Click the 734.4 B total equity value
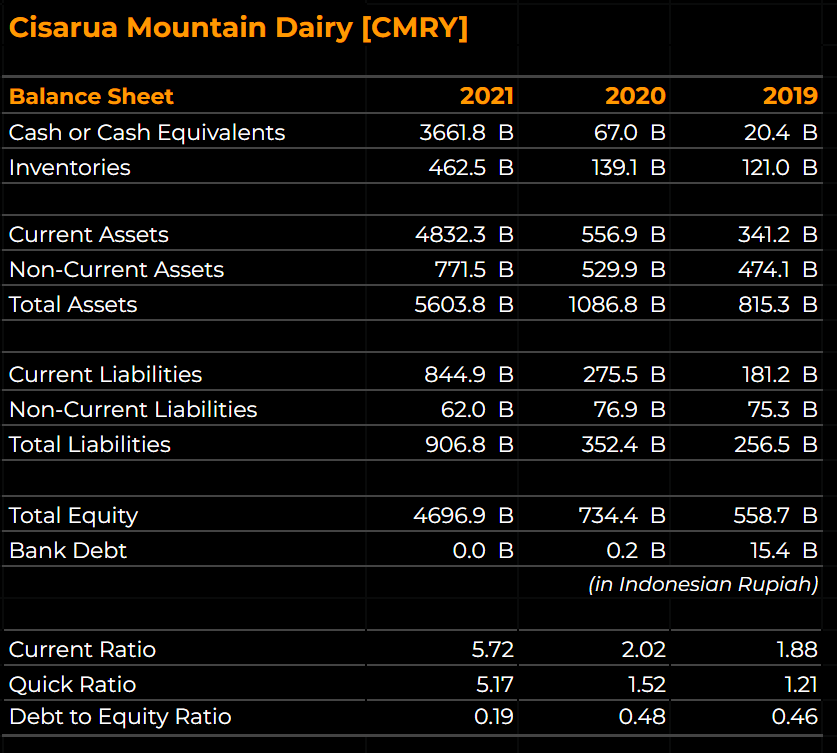The width and height of the screenshot is (837, 753). click(x=622, y=516)
